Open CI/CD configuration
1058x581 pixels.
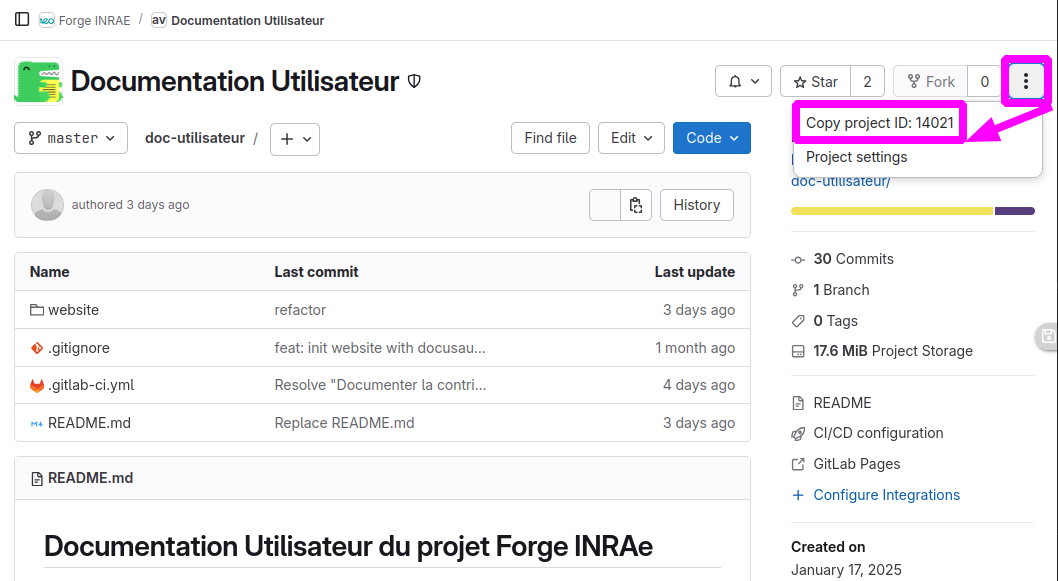[x=878, y=433]
